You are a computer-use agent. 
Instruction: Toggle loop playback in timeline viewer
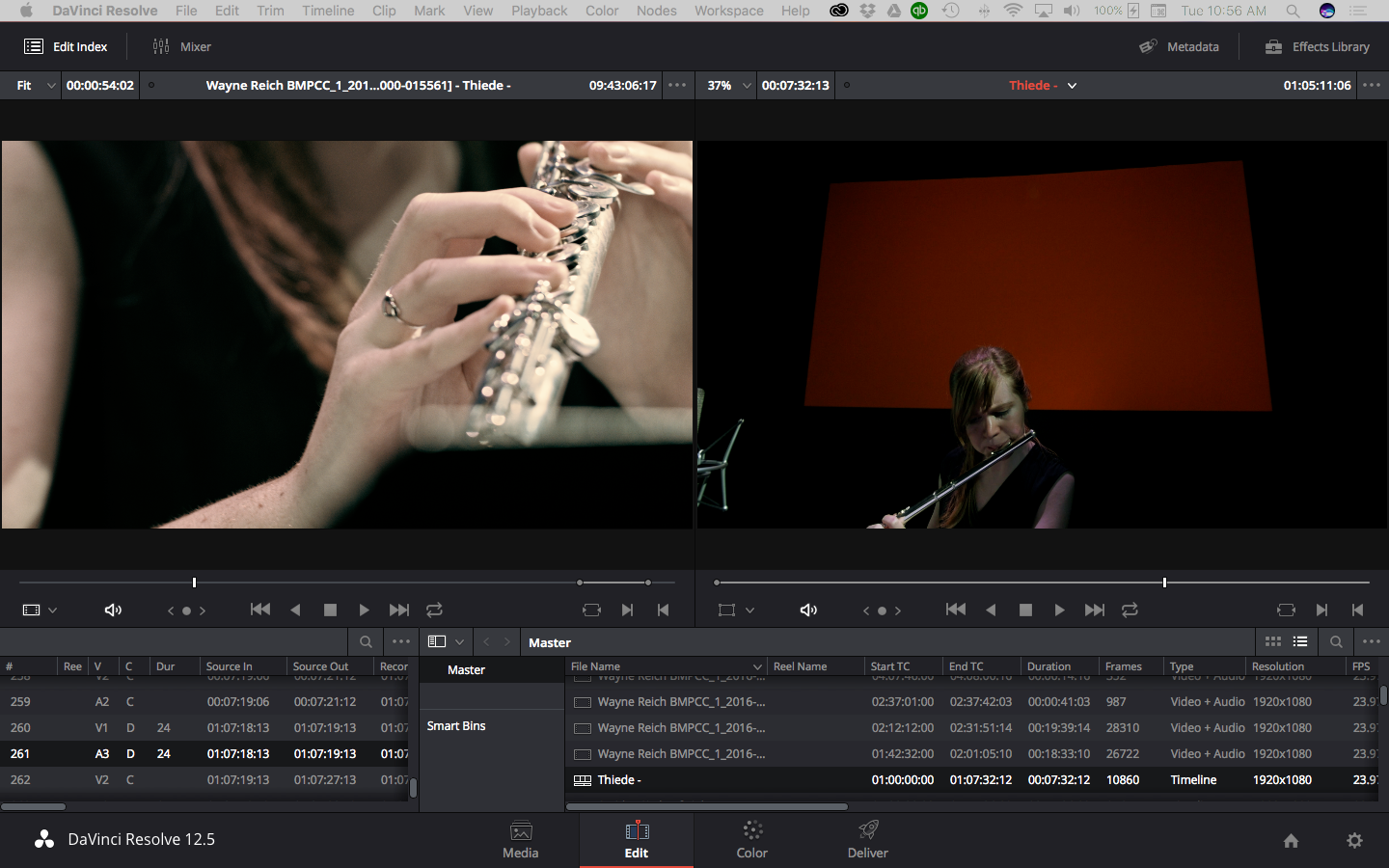click(x=1130, y=610)
